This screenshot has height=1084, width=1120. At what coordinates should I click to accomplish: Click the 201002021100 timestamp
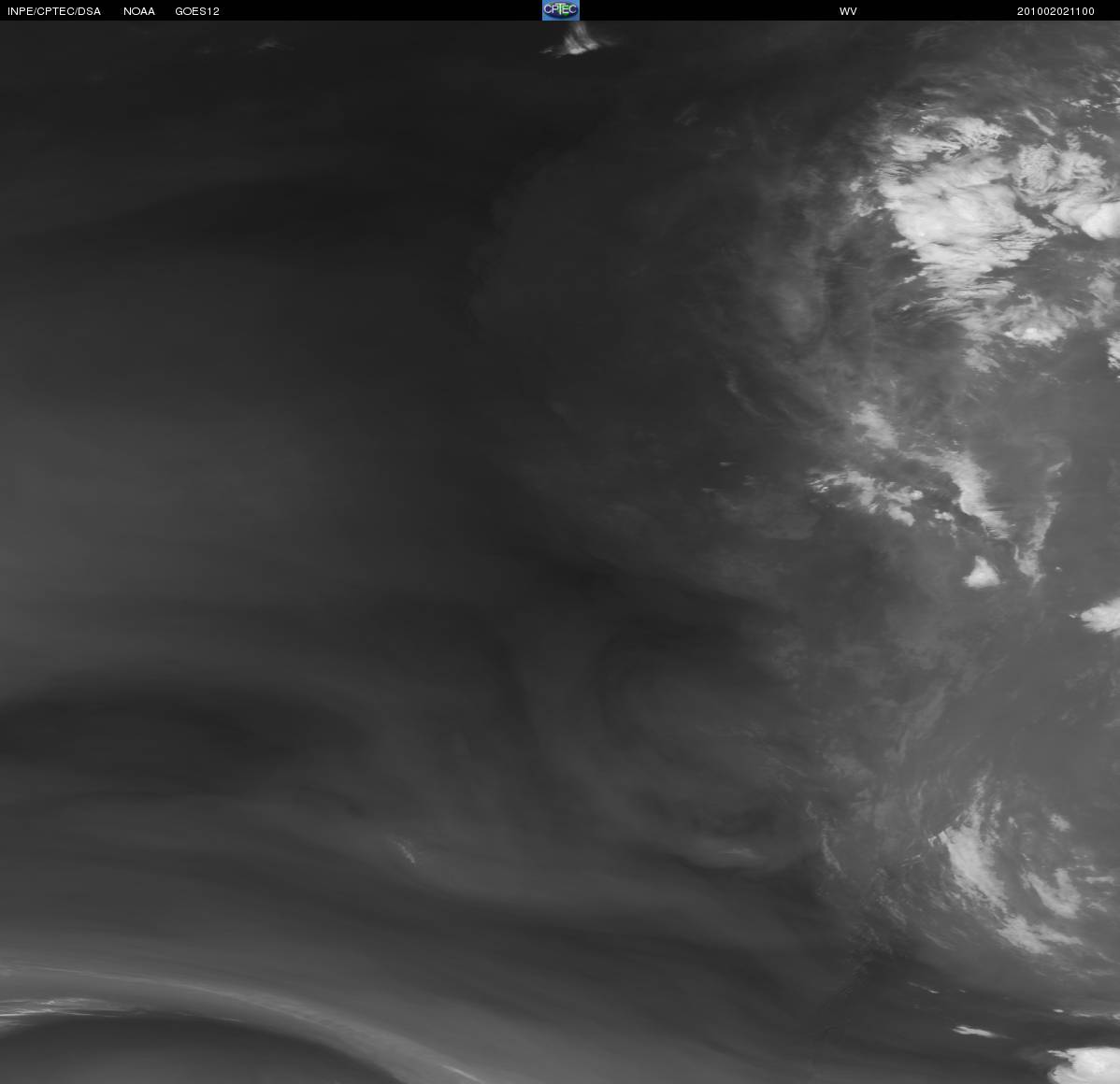(1055, 11)
